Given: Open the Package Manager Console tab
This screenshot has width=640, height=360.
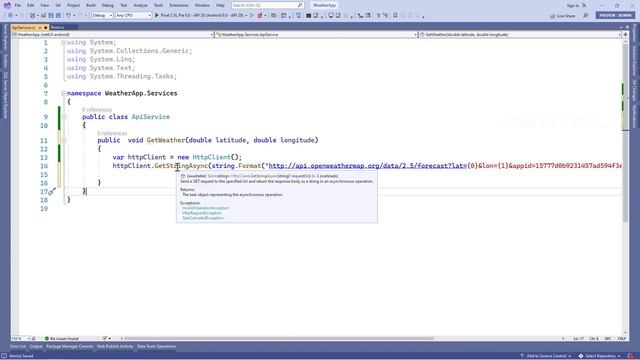Looking at the screenshot, I should coord(69,347).
